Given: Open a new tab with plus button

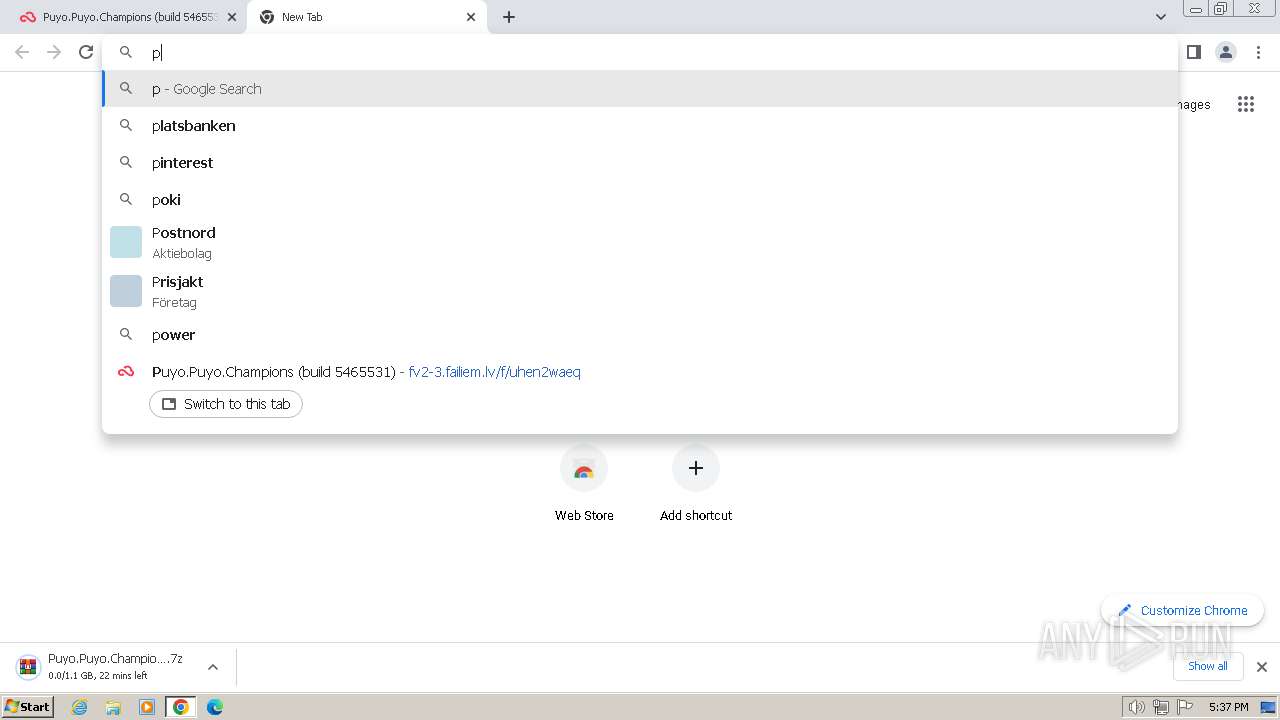Looking at the screenshot, I should [x=509, y=17].
